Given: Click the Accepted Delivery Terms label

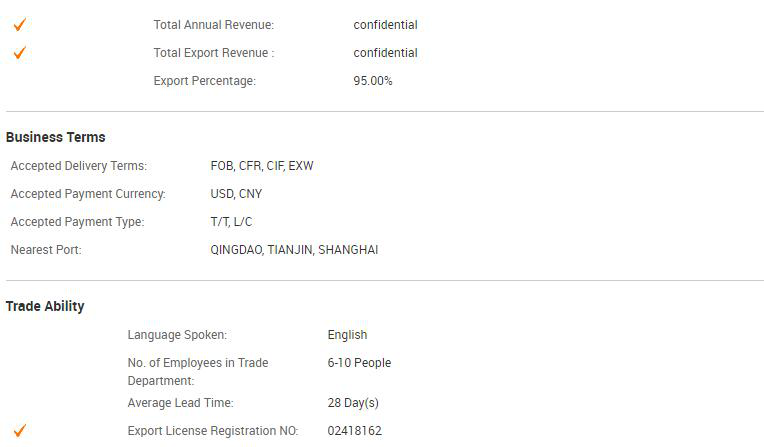Looking at the screenshot, I should (79, 166).
